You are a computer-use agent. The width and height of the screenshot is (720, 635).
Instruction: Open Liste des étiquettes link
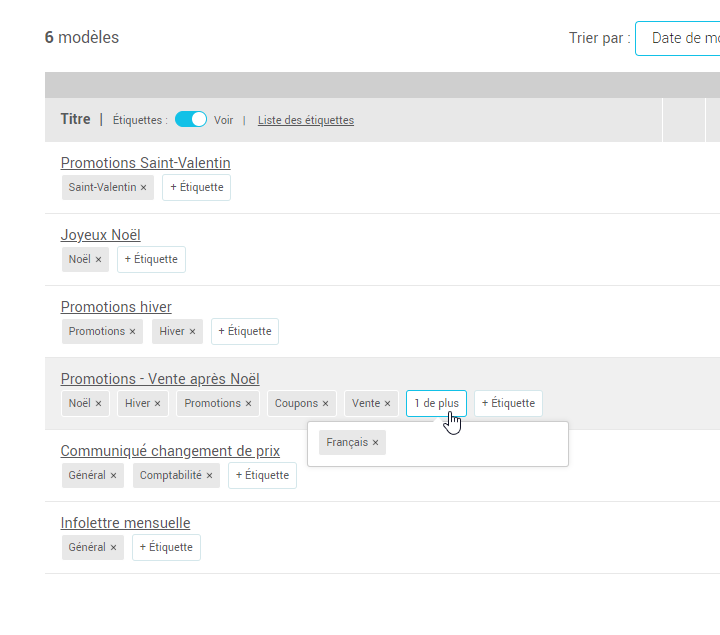[x=305, y=120]
